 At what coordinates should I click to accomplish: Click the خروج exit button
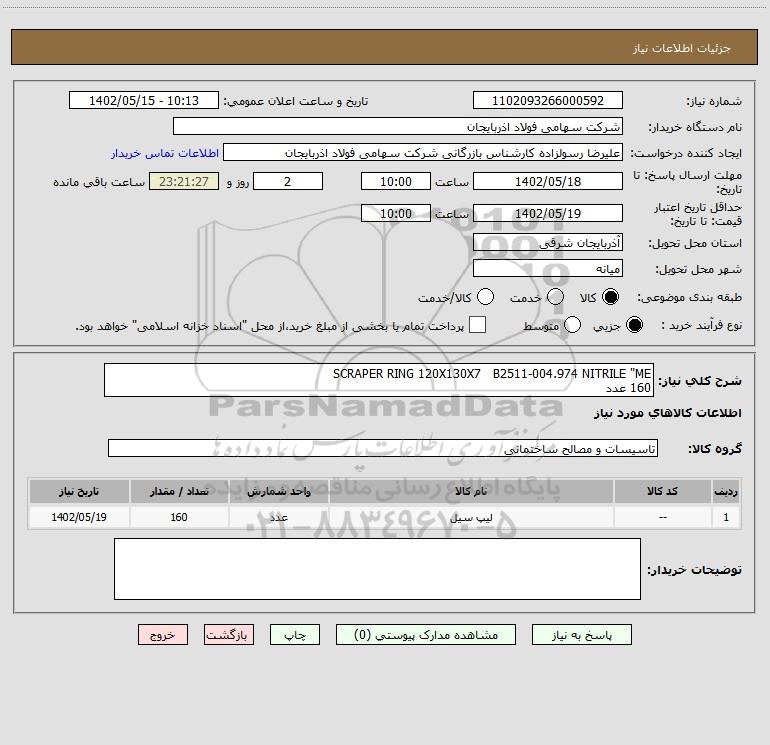(x=163, y=635)
